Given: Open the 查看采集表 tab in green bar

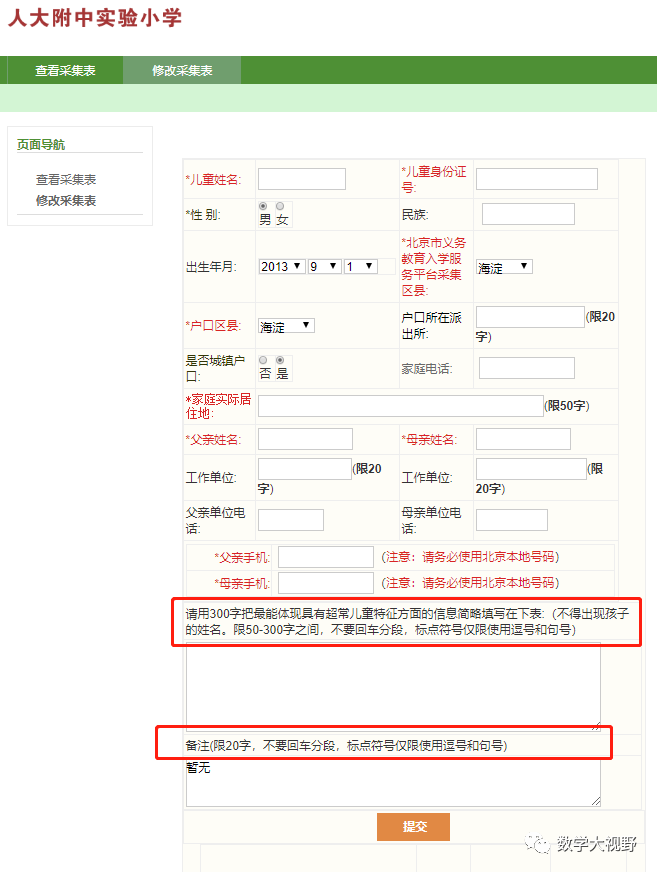Looking at the screenshot, I should (65, 71).
